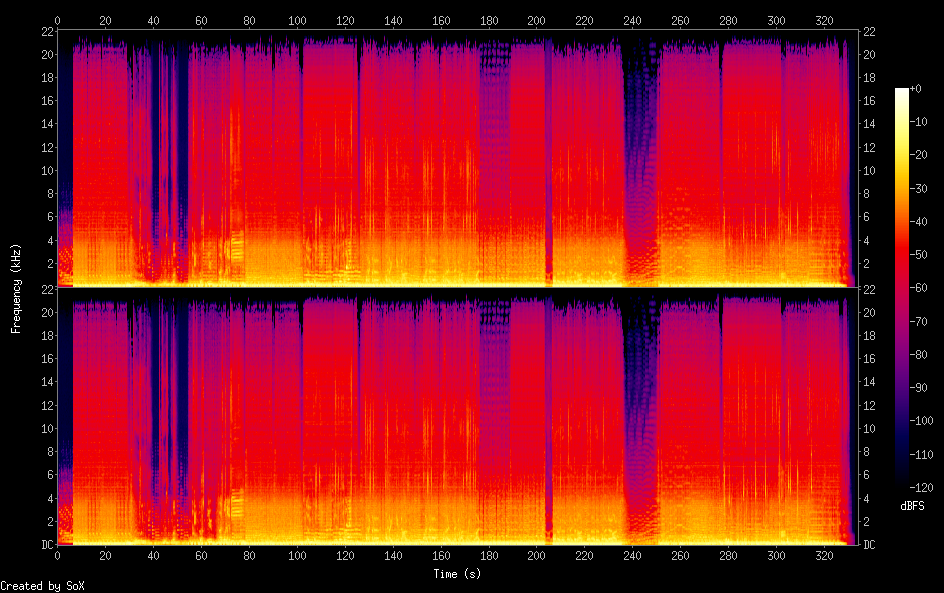This screenshot has height=593, width=944.
Task: Click the 100 second tick on the bottom time axis
Action: coord(297,556)
